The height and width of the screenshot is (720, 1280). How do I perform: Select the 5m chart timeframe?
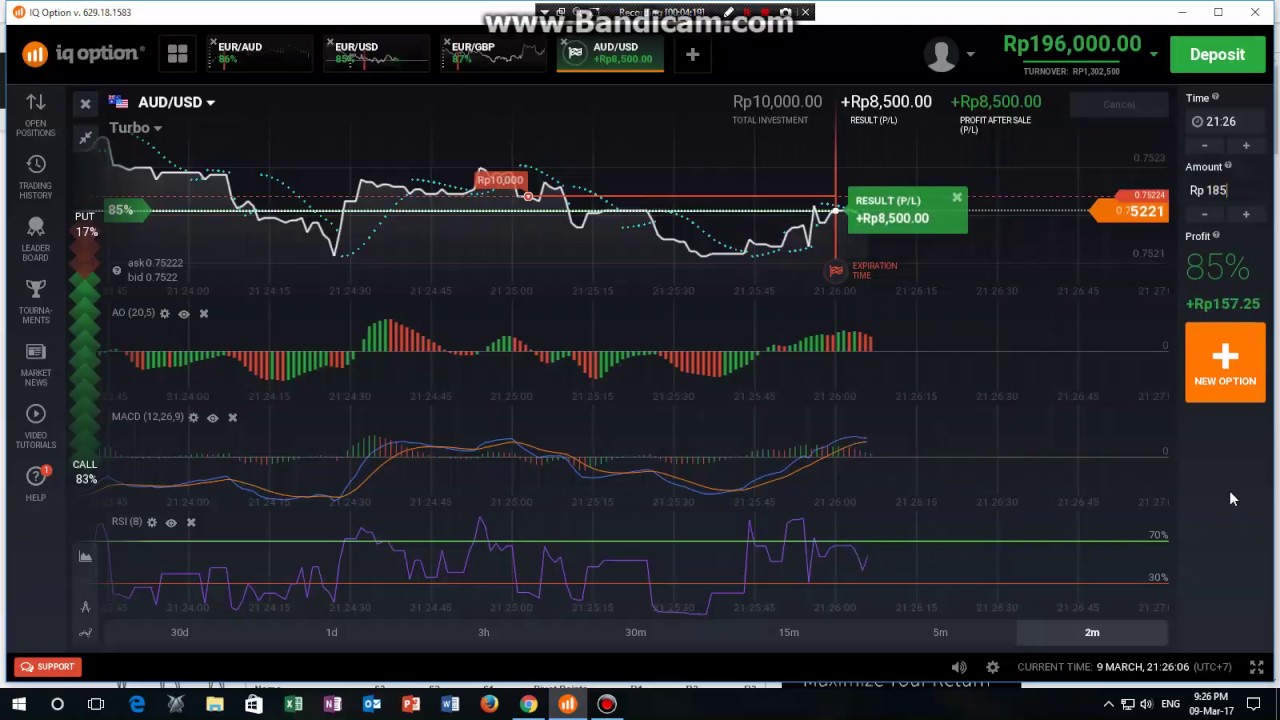940,632
